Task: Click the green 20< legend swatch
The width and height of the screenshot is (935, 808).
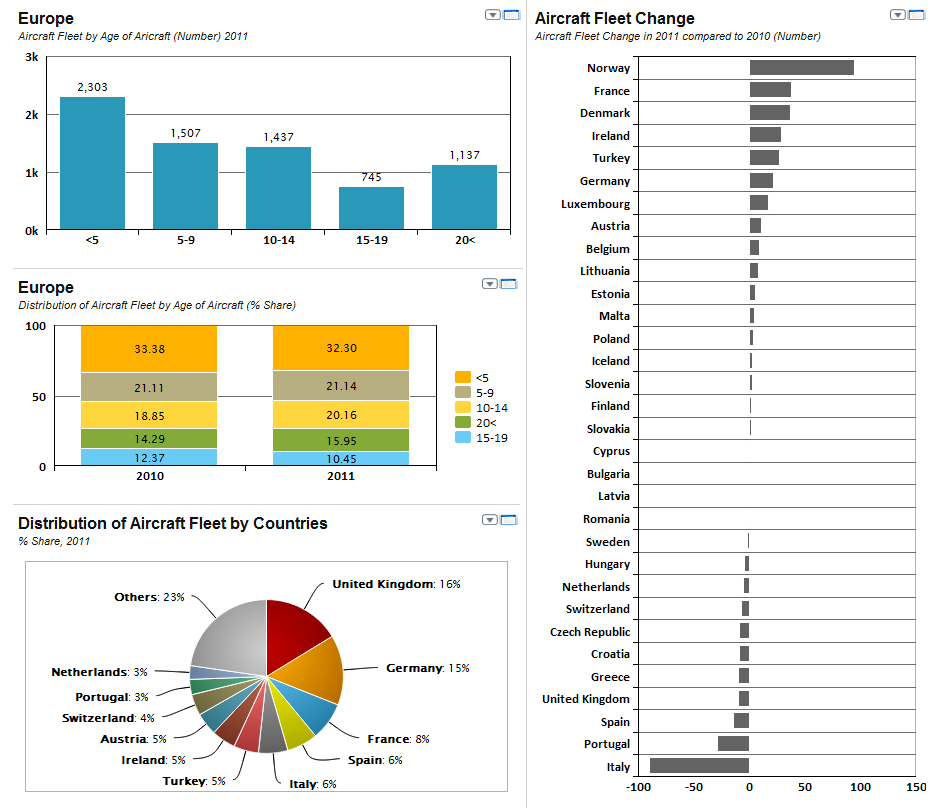Action: pyautogui.click(x=463, y=423)
